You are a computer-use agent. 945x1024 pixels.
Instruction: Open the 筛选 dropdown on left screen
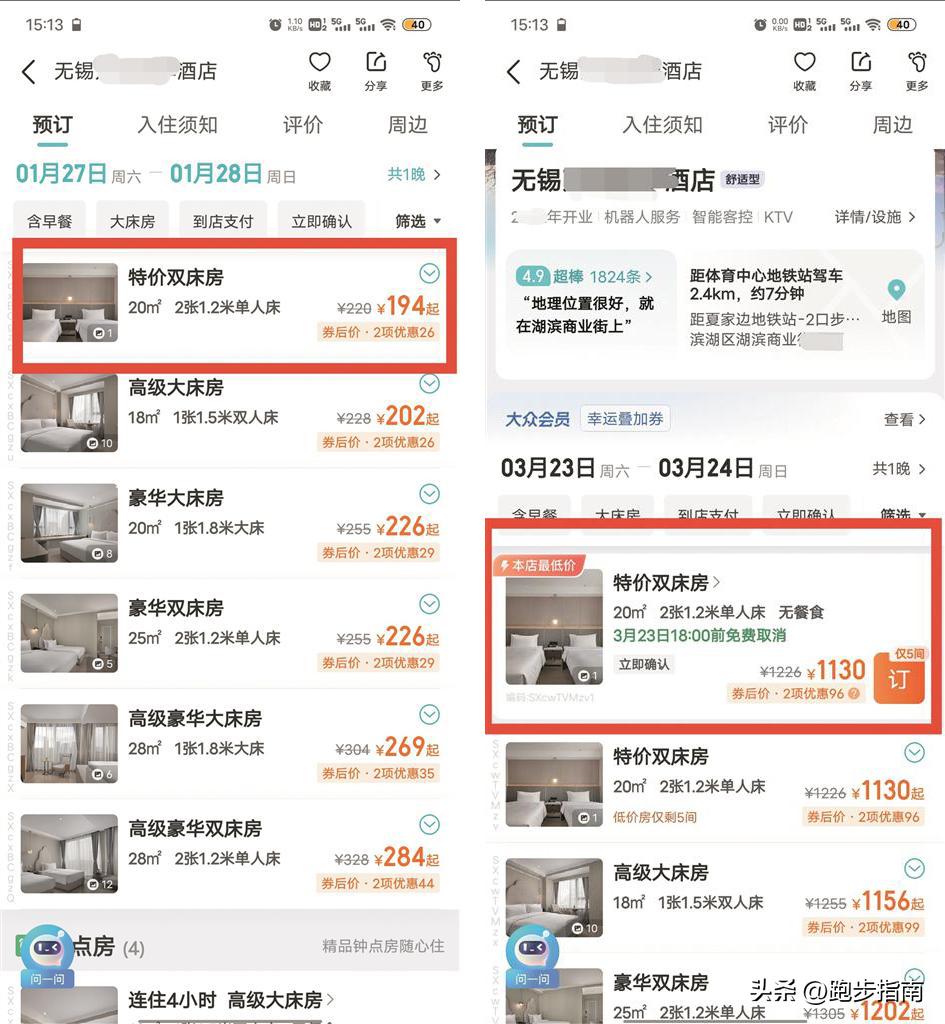point(418,221)
